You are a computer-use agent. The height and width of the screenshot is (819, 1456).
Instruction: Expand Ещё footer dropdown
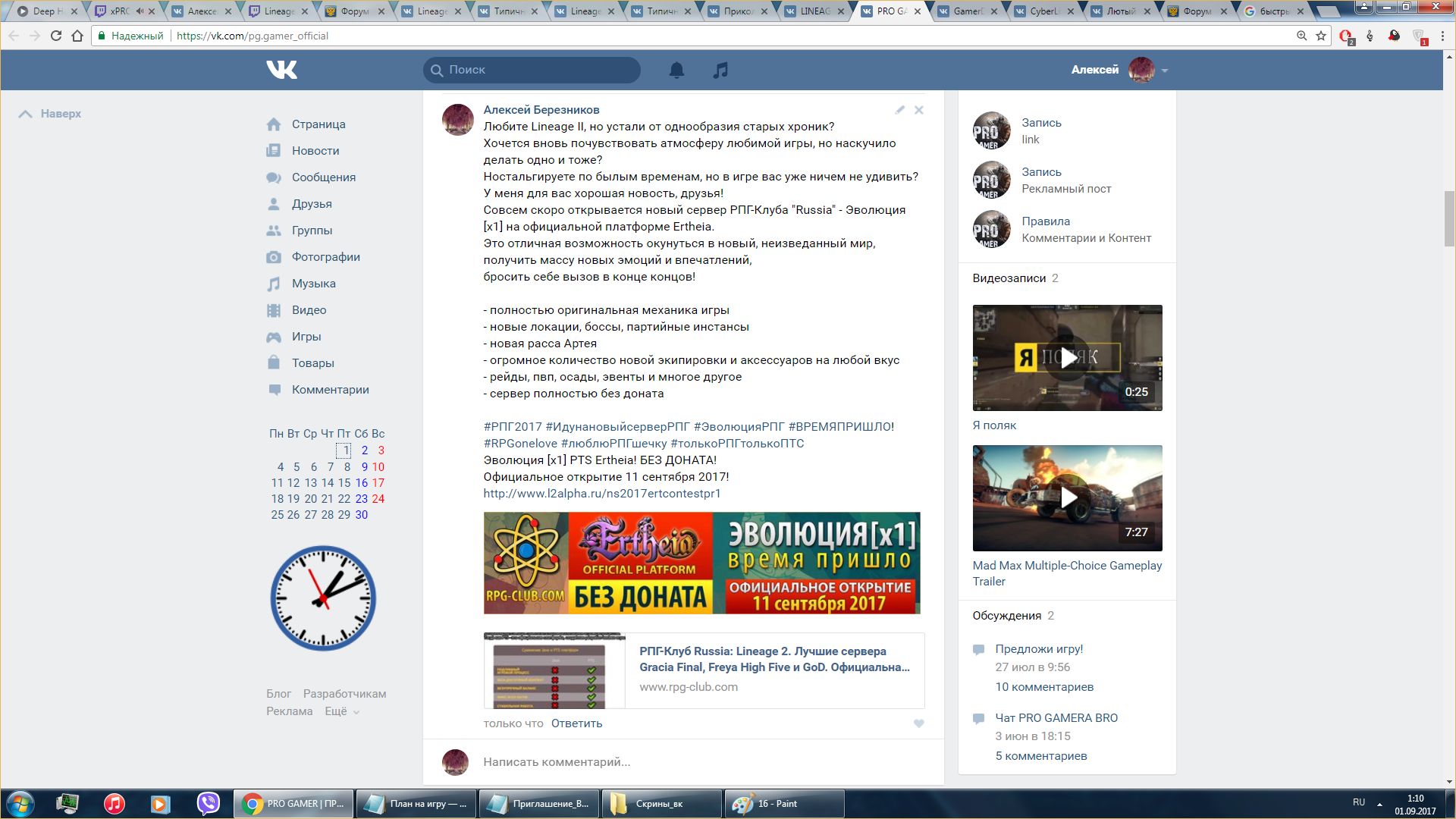342,711
